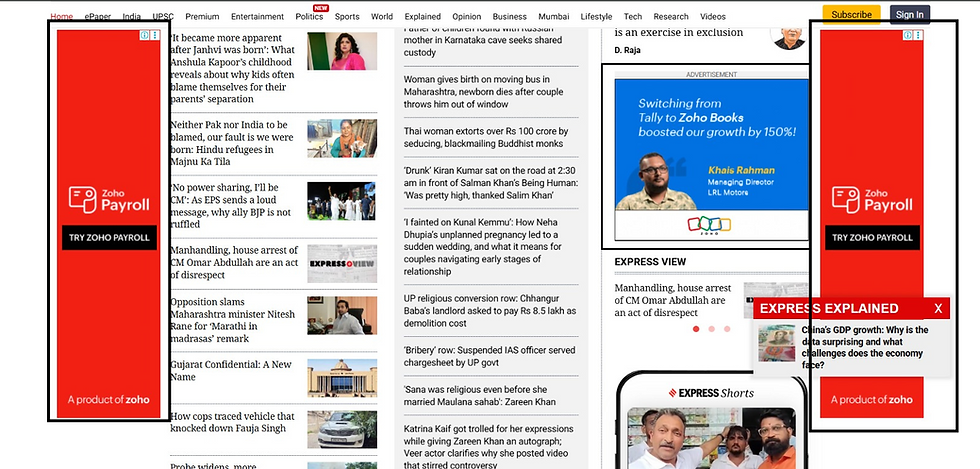The image size is (980, 469).
Task: Open Fauja Singh vehicle traced article
Action: (x=232, y=422)
